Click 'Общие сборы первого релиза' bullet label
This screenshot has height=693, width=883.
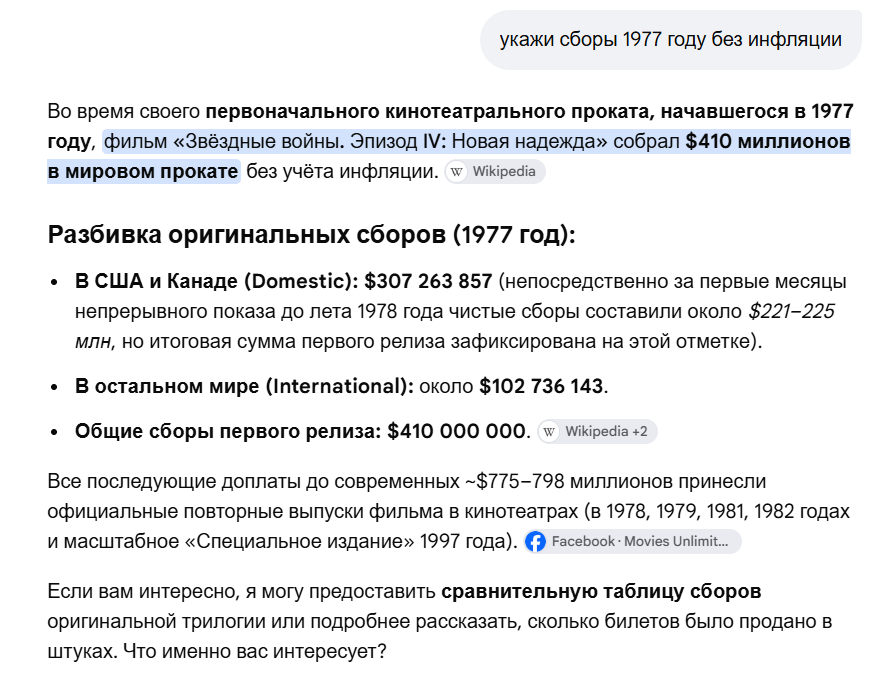[x=228, y=431]
